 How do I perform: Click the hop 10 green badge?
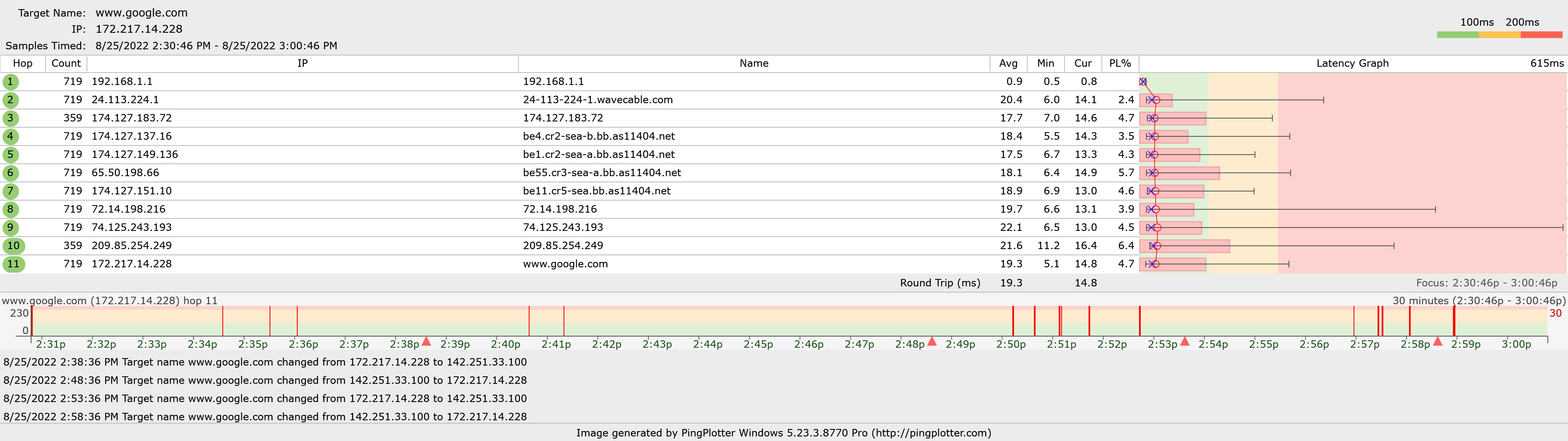tap(13, 246)
